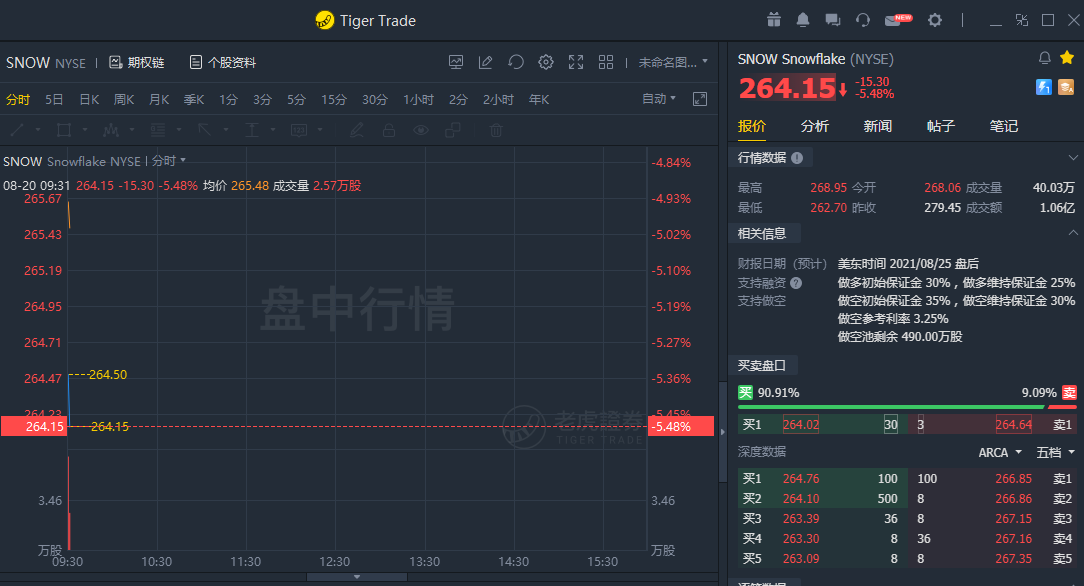The image size is (1084, 586).
Task: Click the orange level data icon
Action: click(x=1066, y=87)
